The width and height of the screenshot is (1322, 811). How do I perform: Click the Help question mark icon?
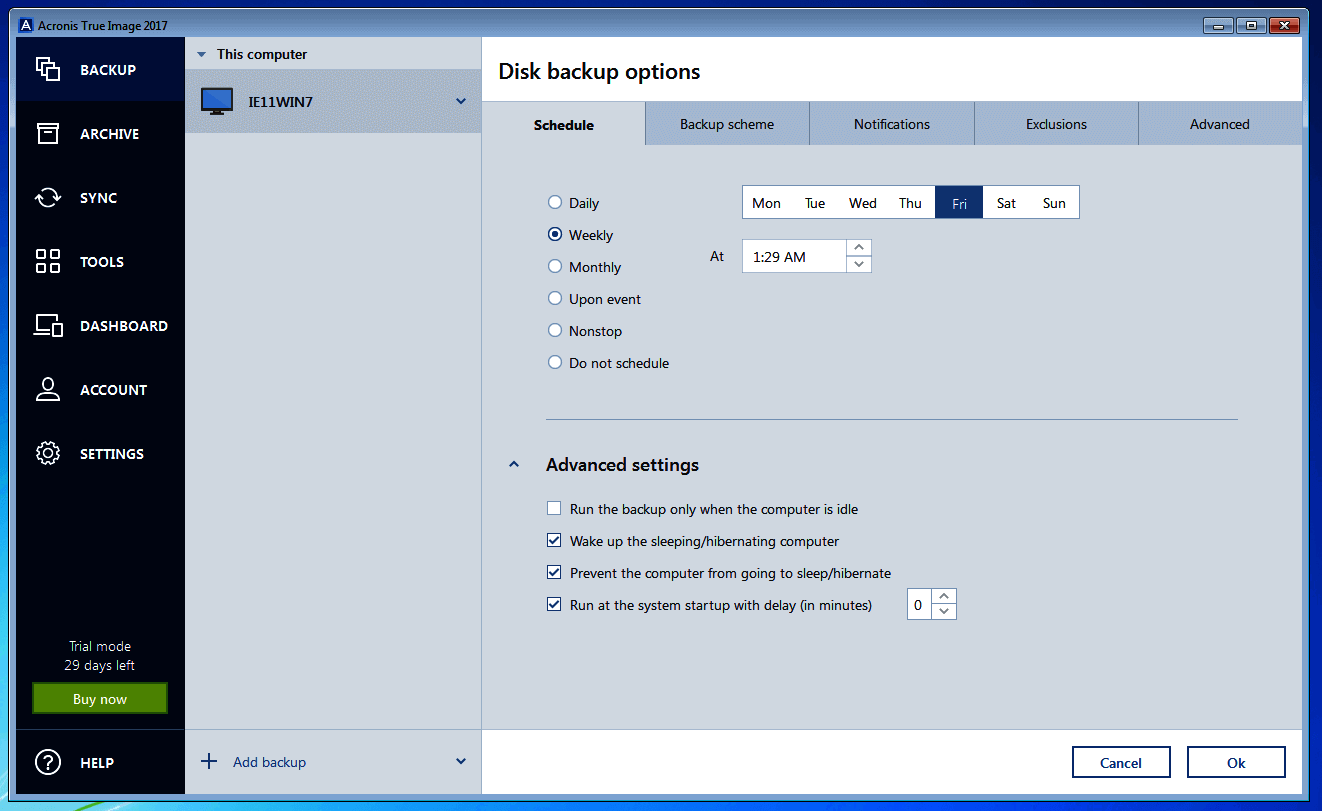[48, 762]
